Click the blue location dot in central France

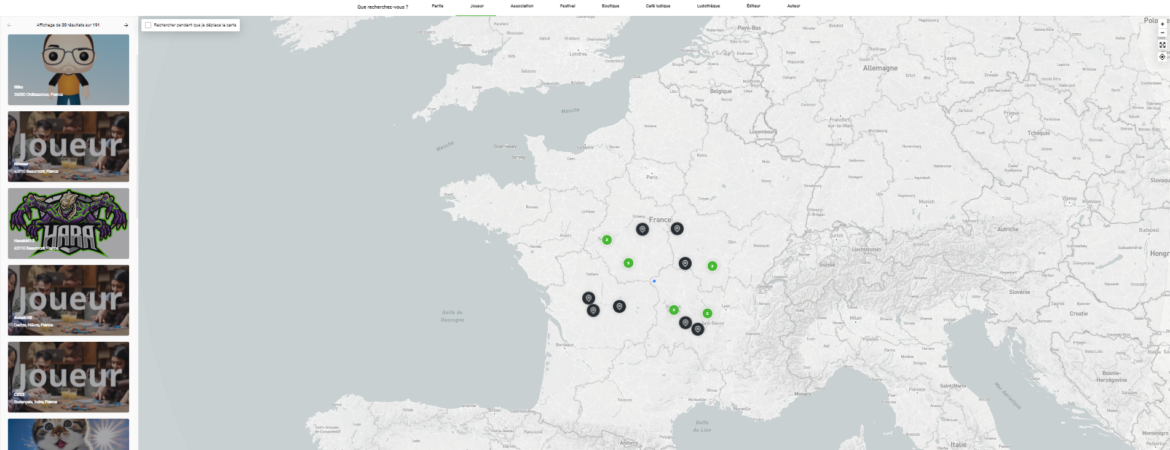tap(654, 281)
